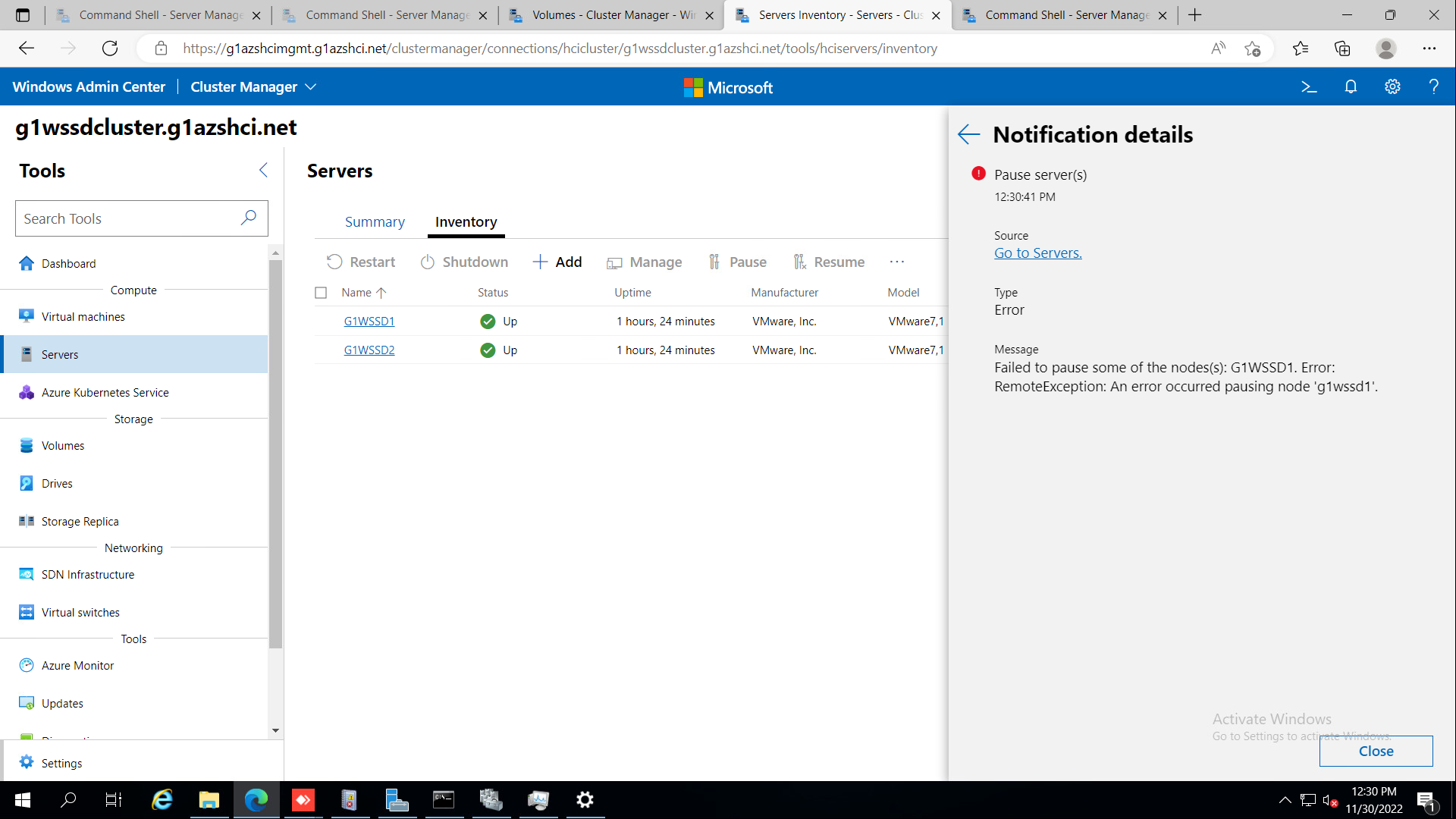The image size is (1456, 819).
Task: Select the G1WSSD2 server row checkbox
Action: tap(321, 350)
